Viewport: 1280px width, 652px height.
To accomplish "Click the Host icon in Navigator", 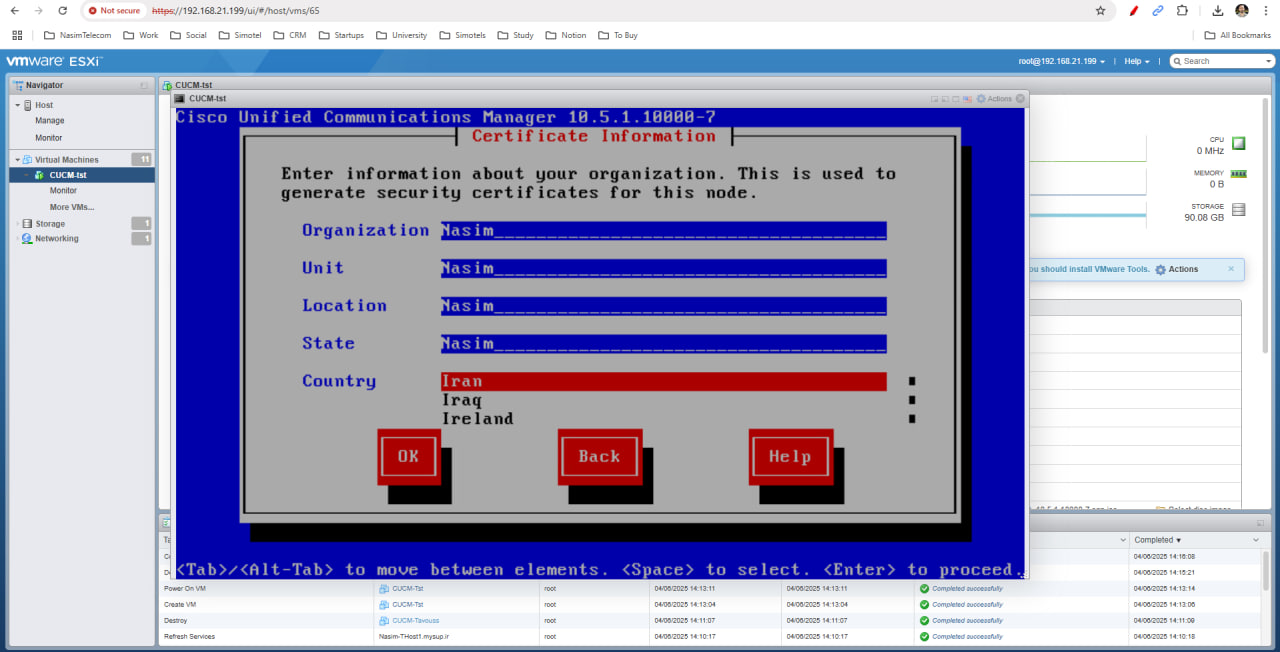I will pos(27,105).
